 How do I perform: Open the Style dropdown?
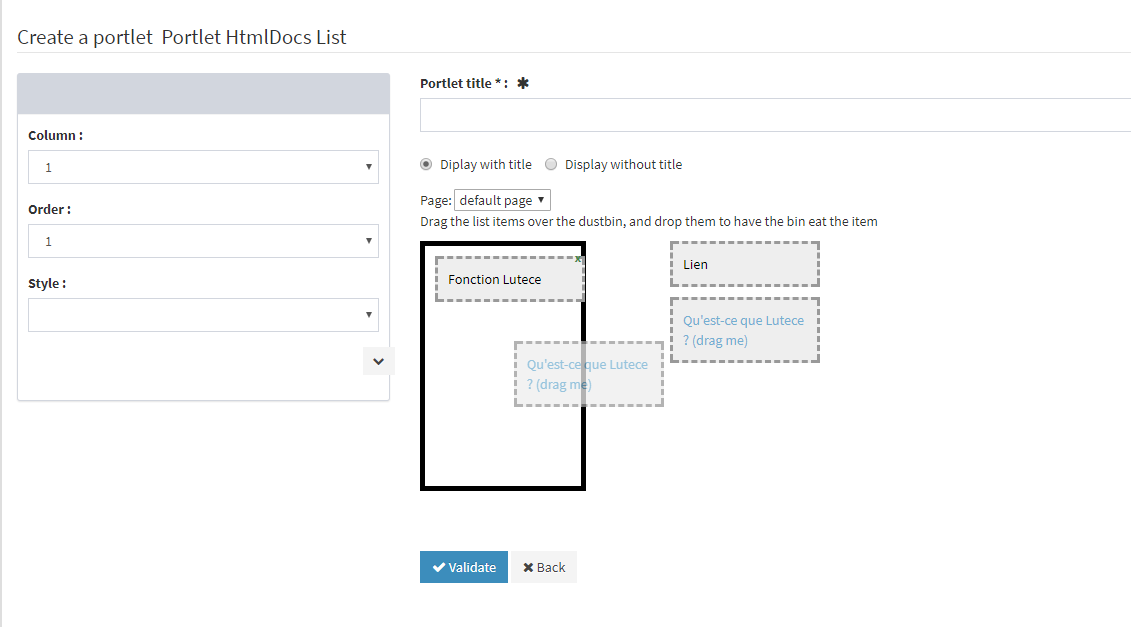(203, 315)
